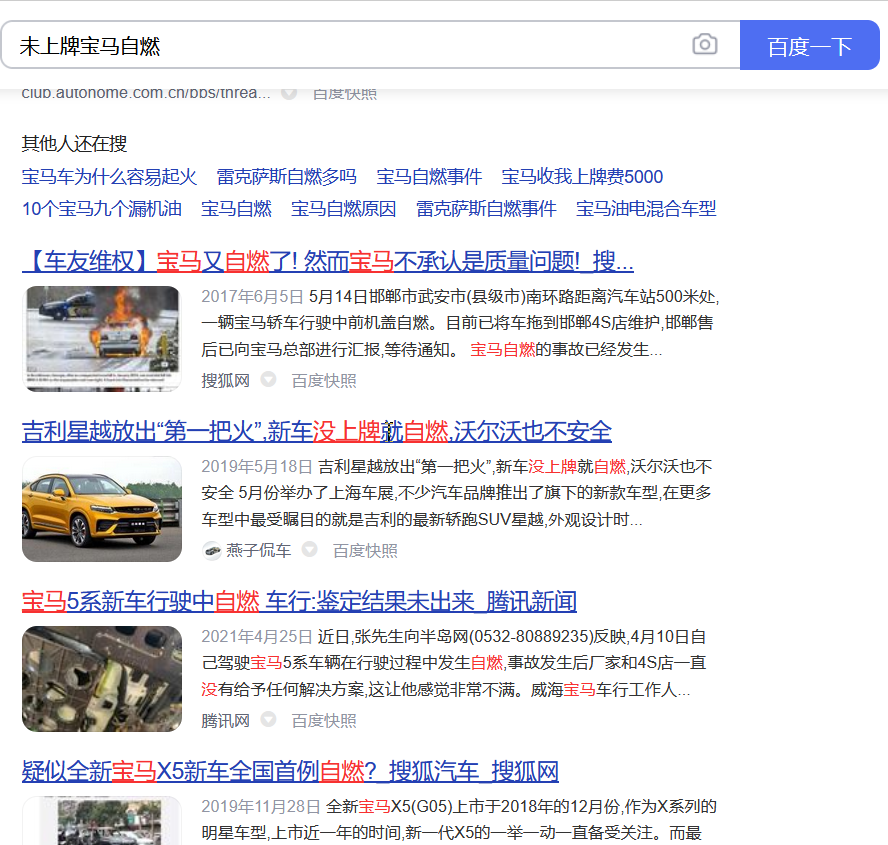Click the camera image-search icon
The image size is (888, 845).
click(x=705, y=45)
